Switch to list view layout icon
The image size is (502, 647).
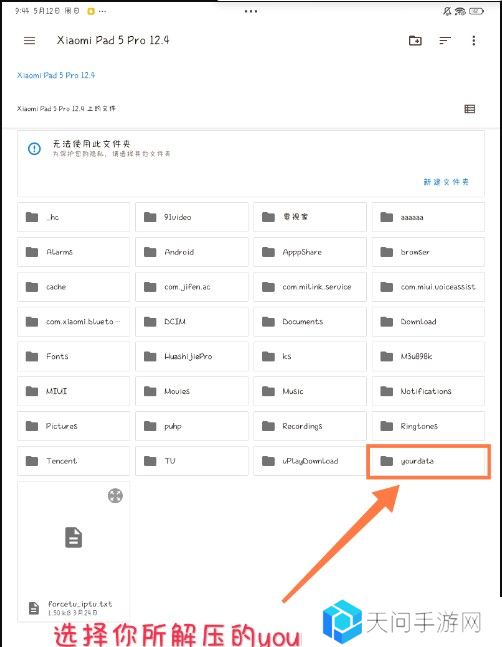coord(469,109)
